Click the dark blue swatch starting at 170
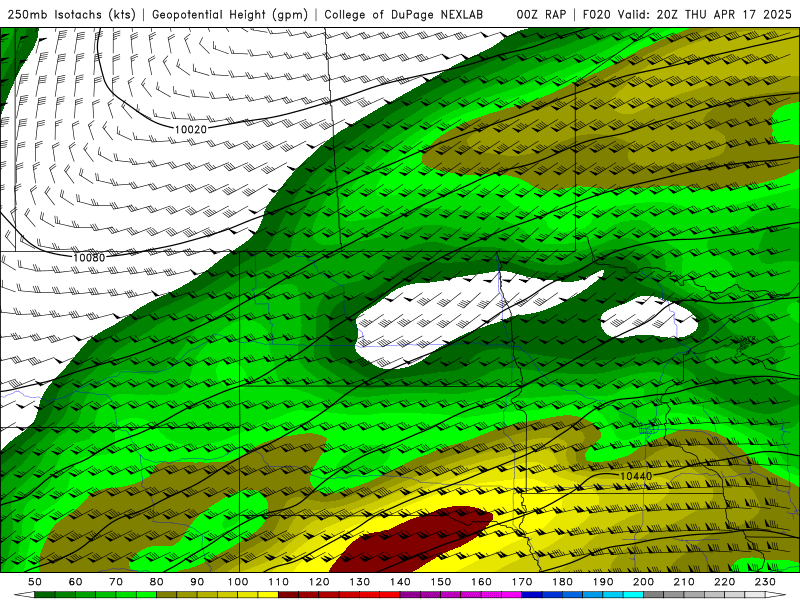This screenshot has height=600, width=800. click(532, 595)
